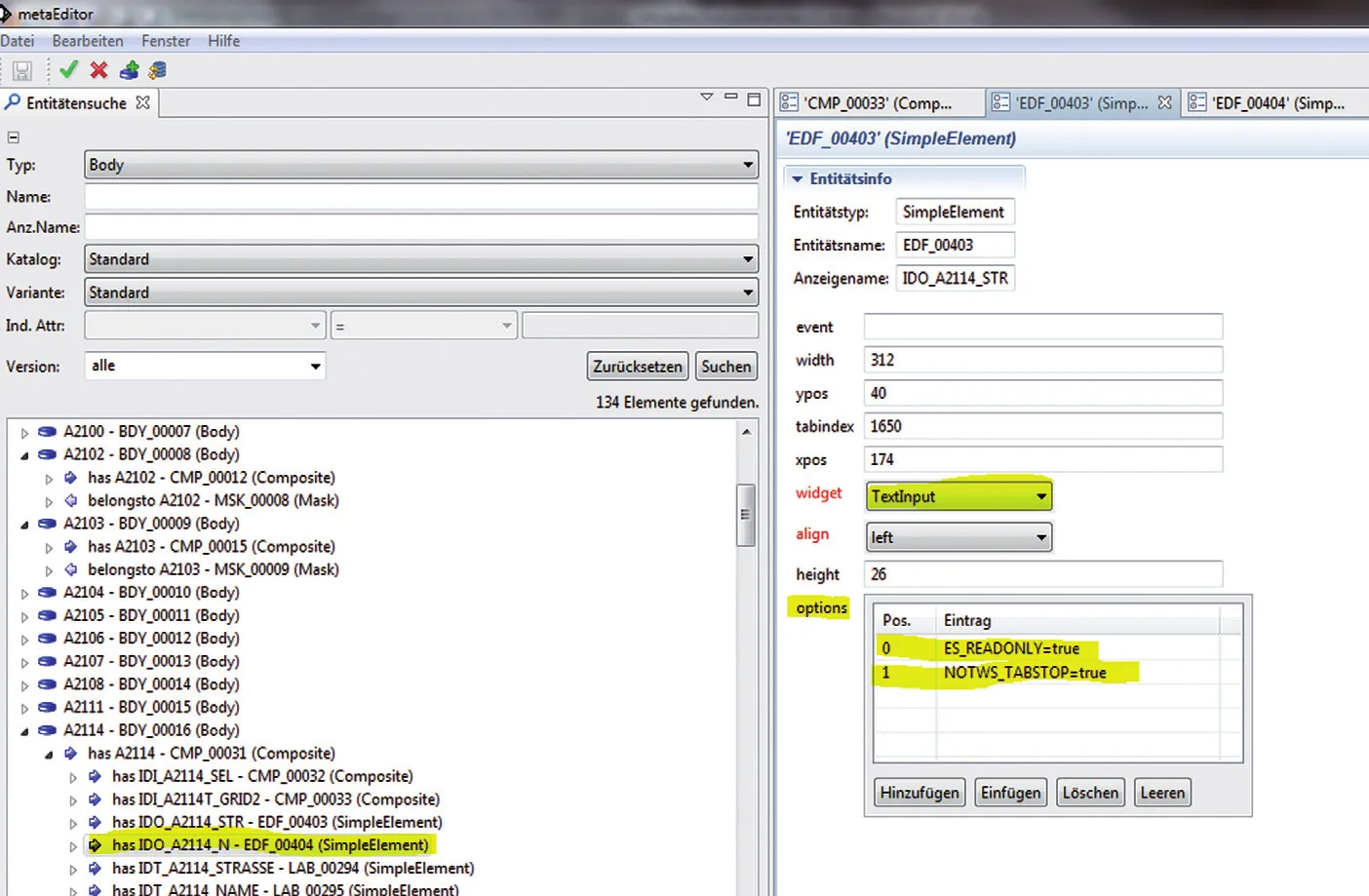Open the Datei menu
The height and width of the screenshot is (896, 1369).
coord(18,41)
